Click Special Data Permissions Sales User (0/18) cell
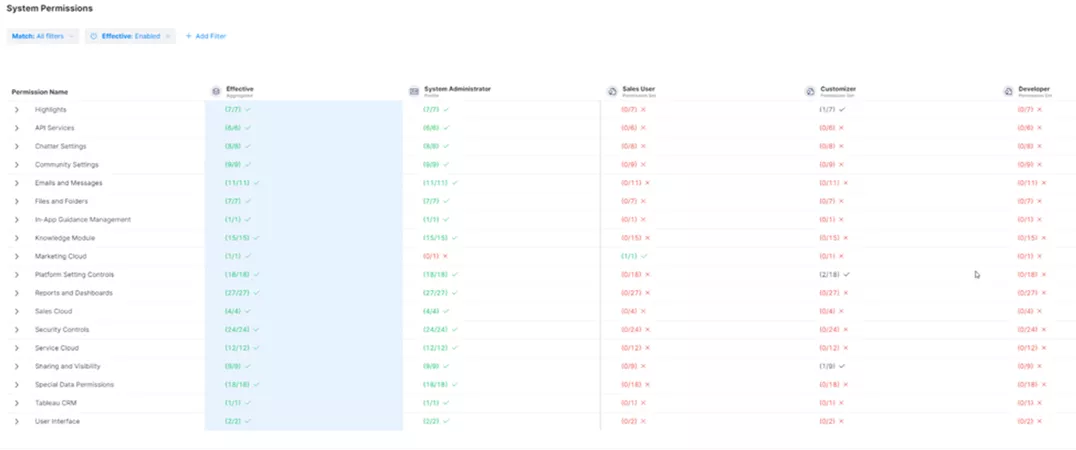Image resolution: width=1076 pixels, height=450 pixels. point(636,385)
